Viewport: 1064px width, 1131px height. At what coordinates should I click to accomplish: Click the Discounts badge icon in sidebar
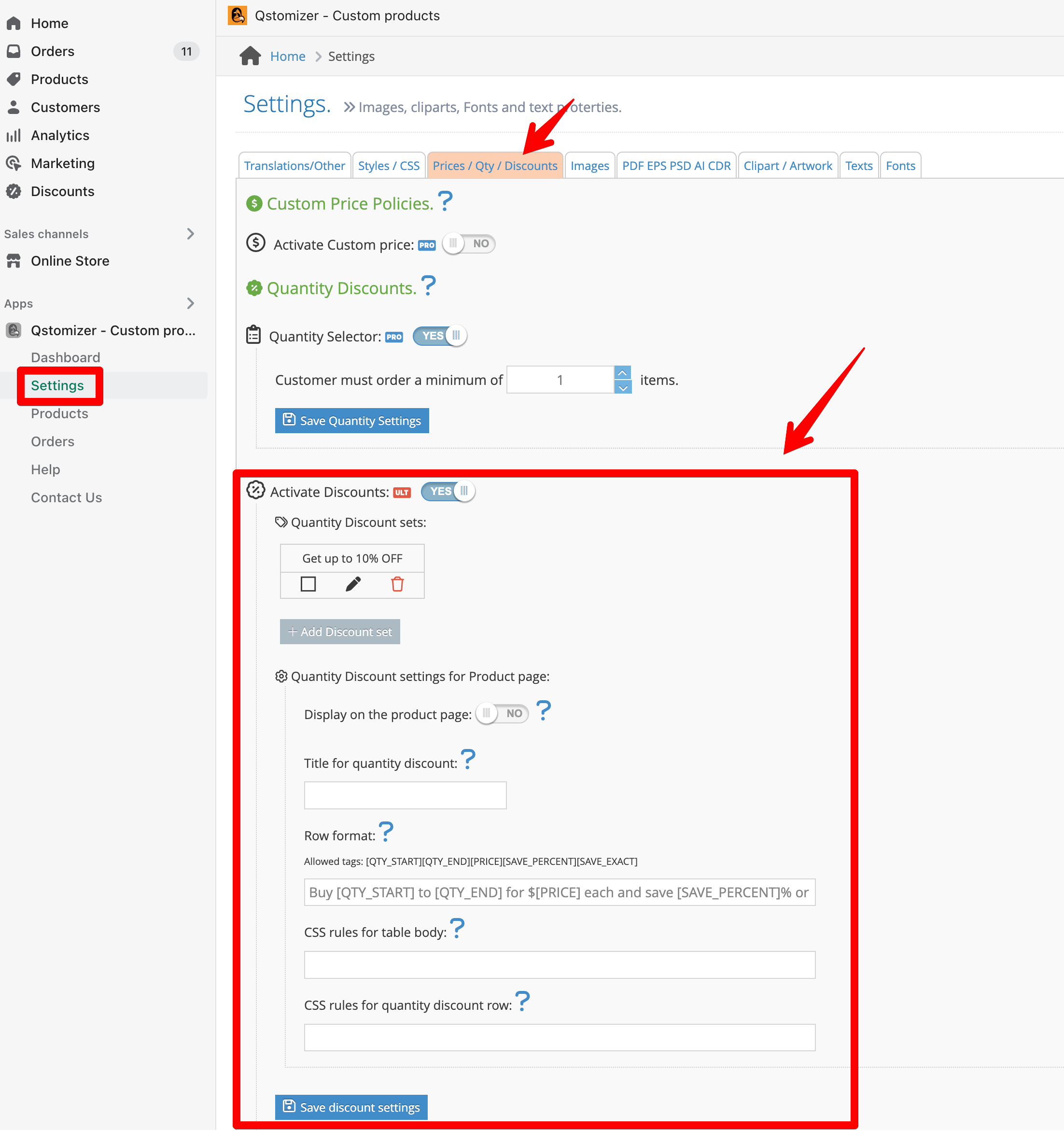tap(14, 191)
